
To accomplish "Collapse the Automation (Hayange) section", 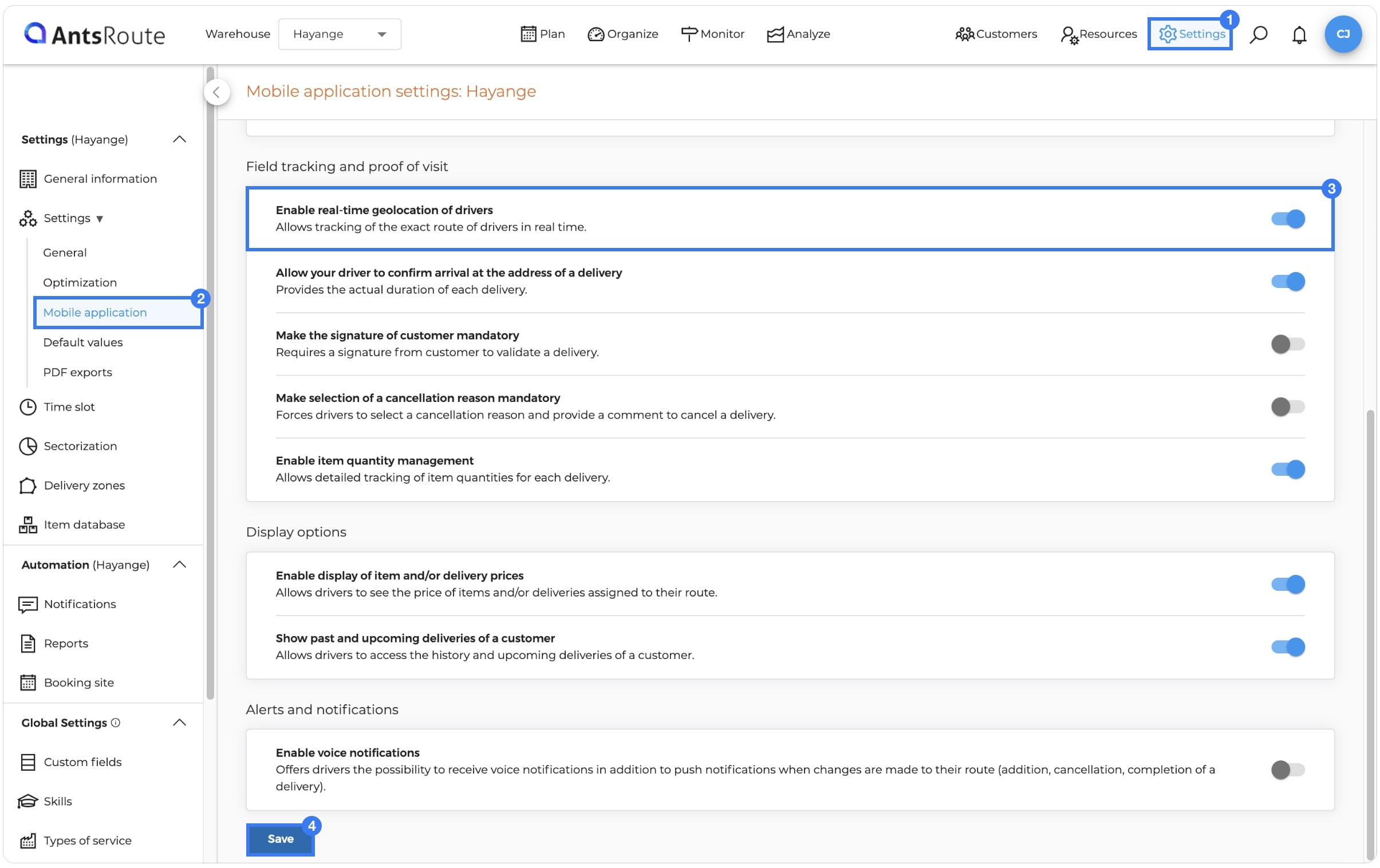I will [x=179, y=565].
